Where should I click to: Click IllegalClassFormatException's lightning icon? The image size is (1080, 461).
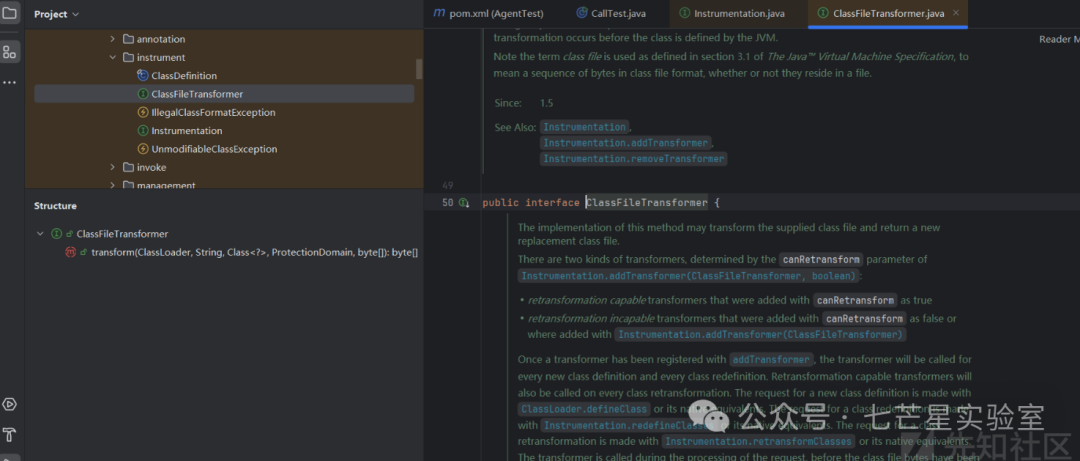click(x=143, y=112)
